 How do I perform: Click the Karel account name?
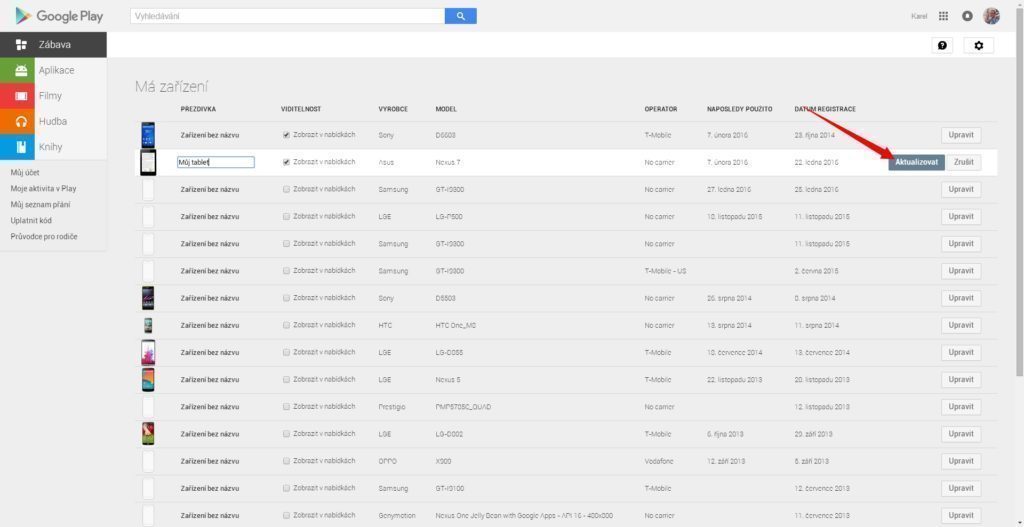(x=920, y=16)
